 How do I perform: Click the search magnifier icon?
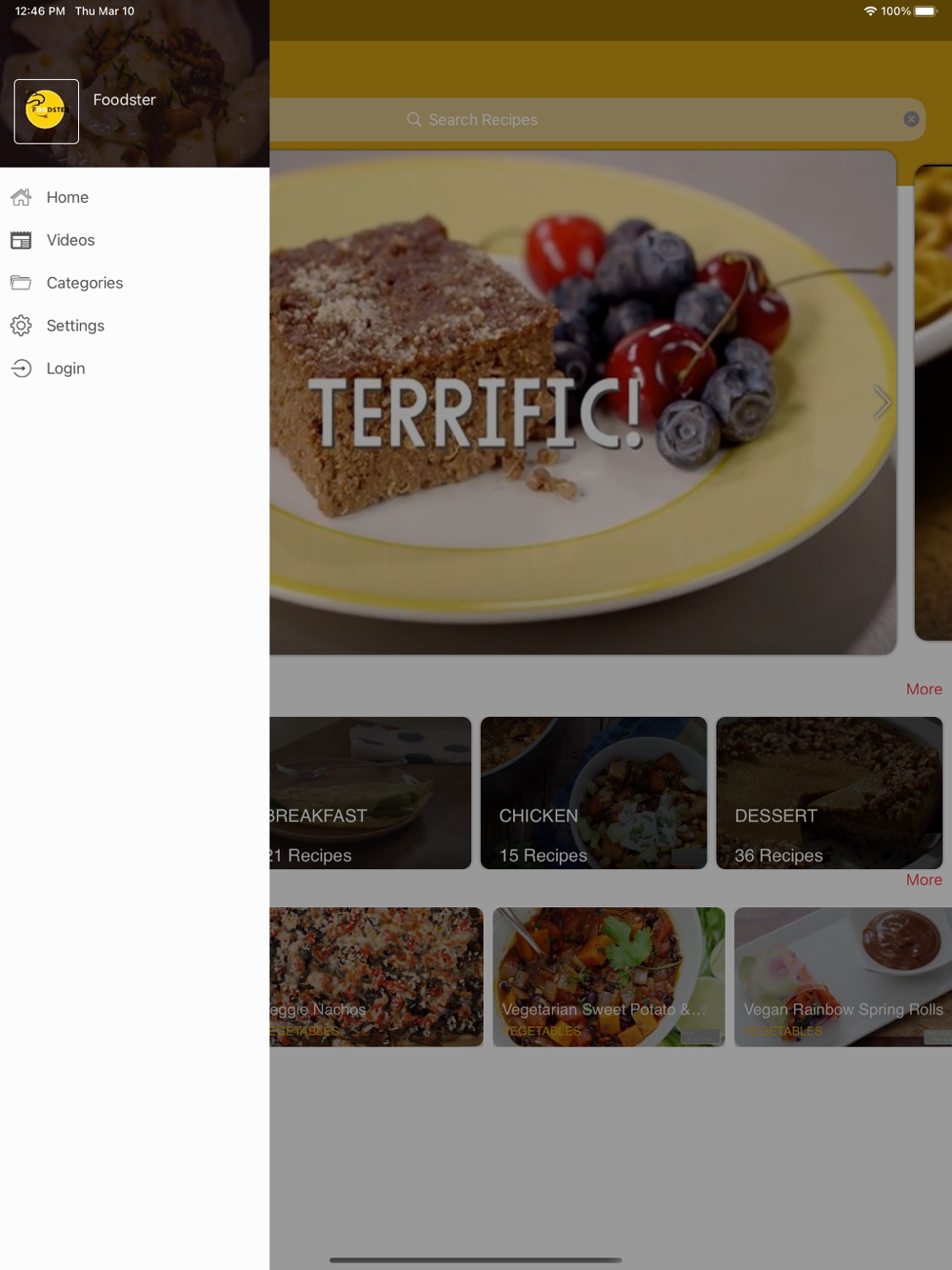[x=414, y=120]
